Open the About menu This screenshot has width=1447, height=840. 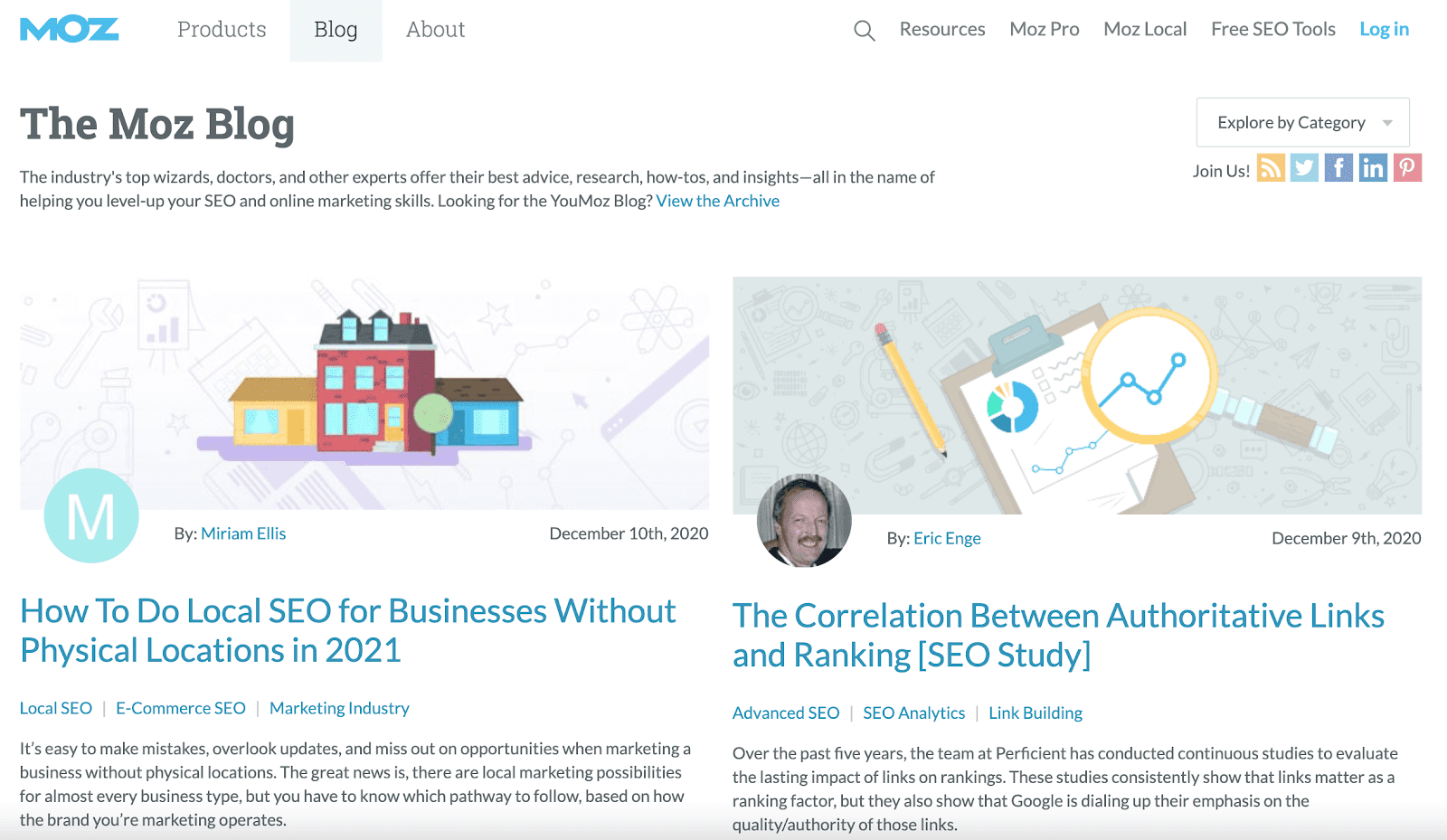435,30
